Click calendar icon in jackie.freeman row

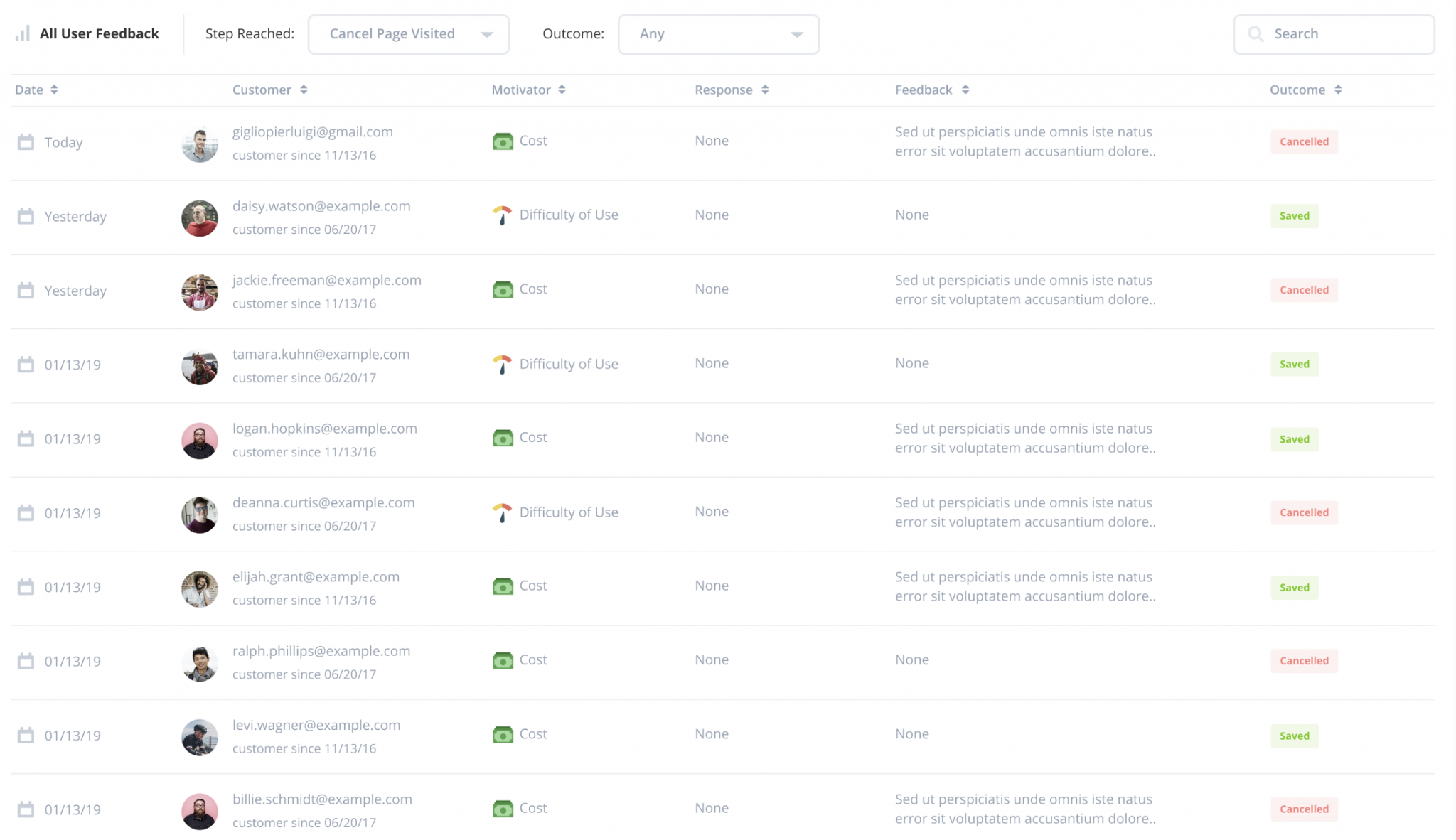click(x=26, y=291)
